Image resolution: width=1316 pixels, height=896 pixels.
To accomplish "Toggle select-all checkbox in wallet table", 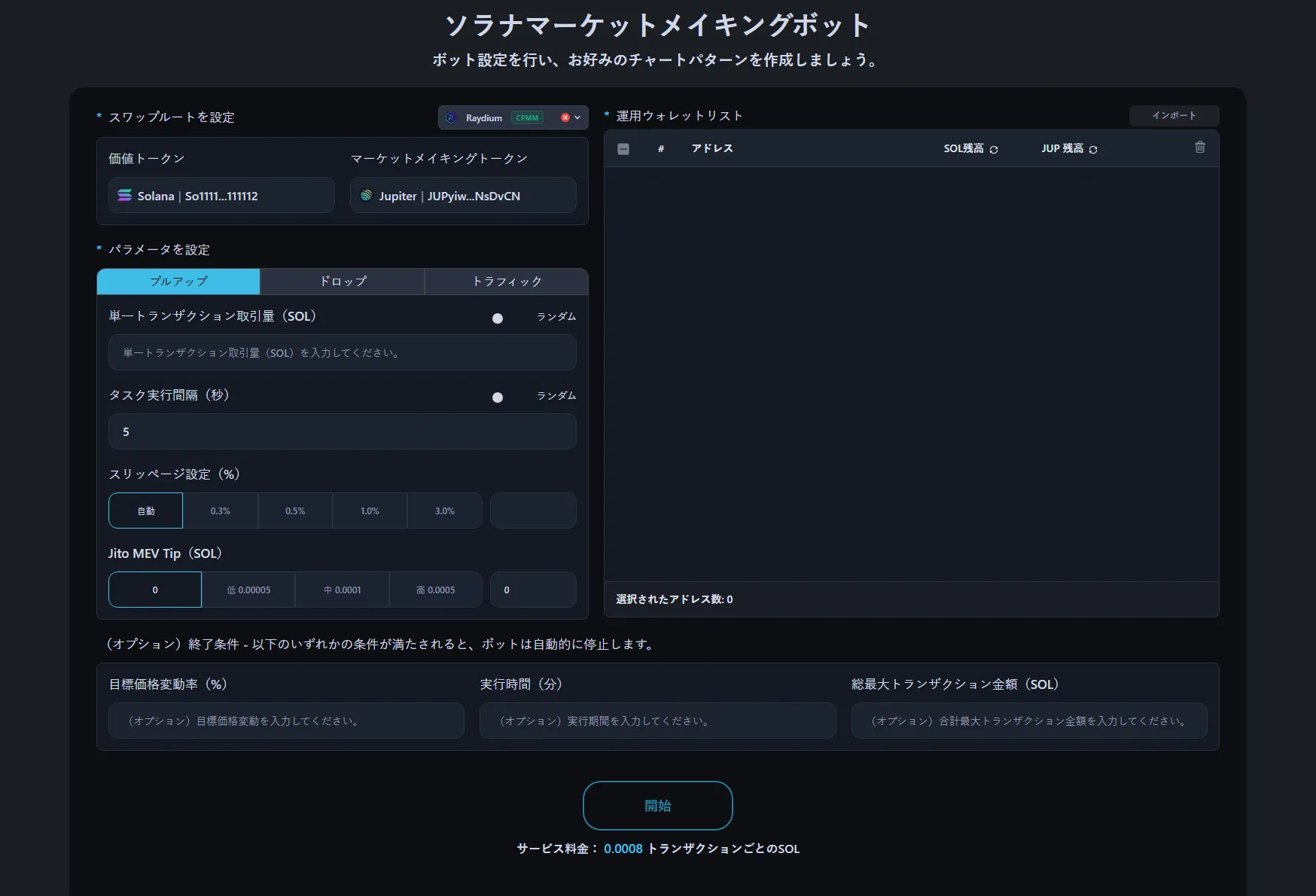I will click(x=623, y=149).
